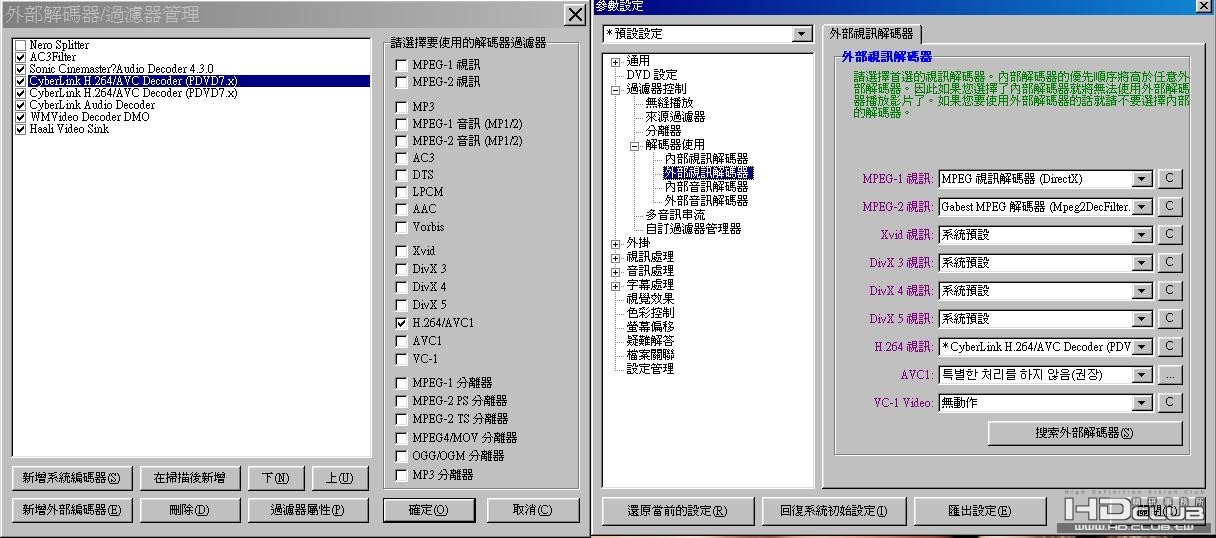Delete selected filter with 刪除(D)
Screen dimensions: 1216x538
189,510
